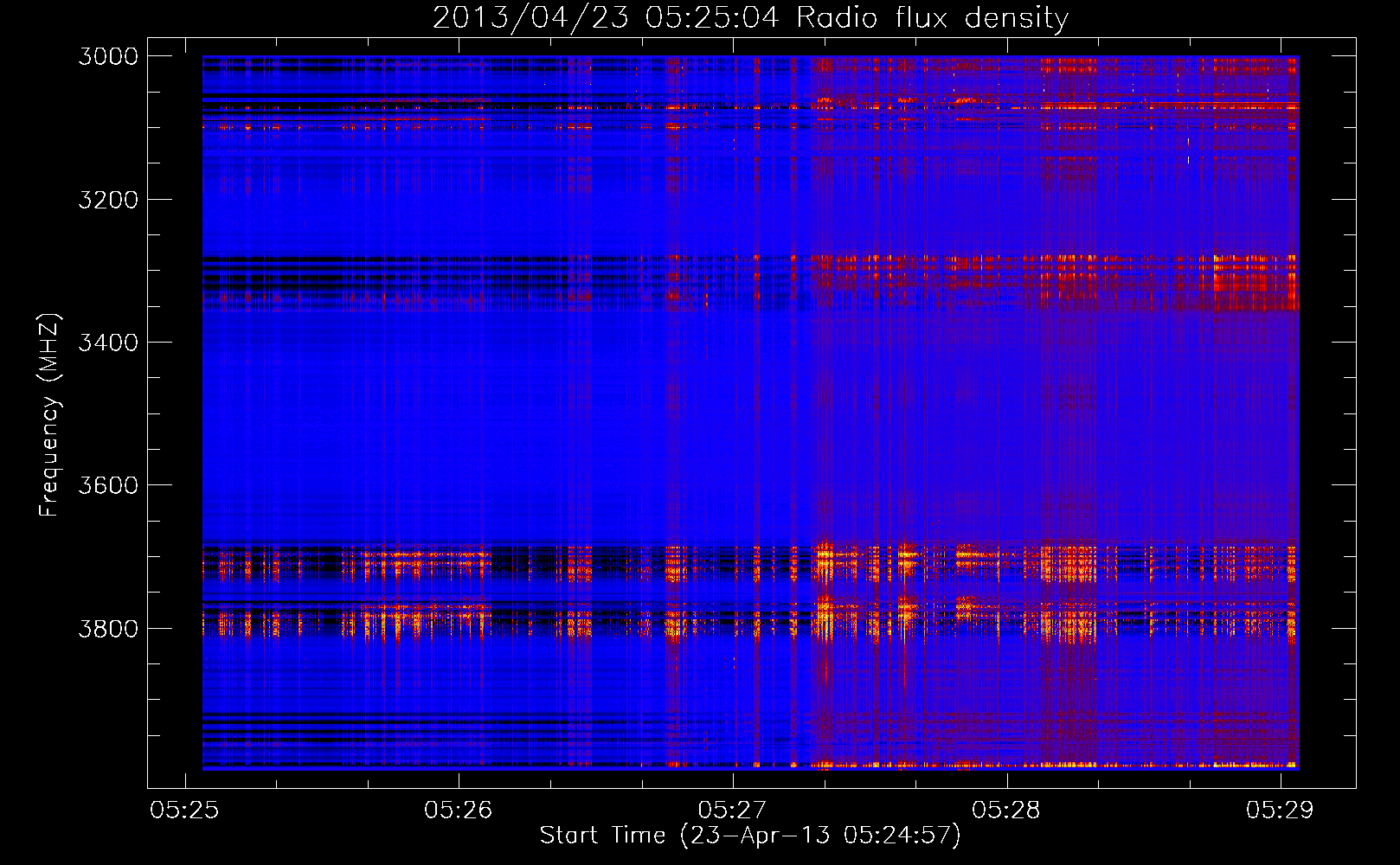Click the 05:27 time tick label
This screenshot has width=1400, height=865.
(732, 810)
